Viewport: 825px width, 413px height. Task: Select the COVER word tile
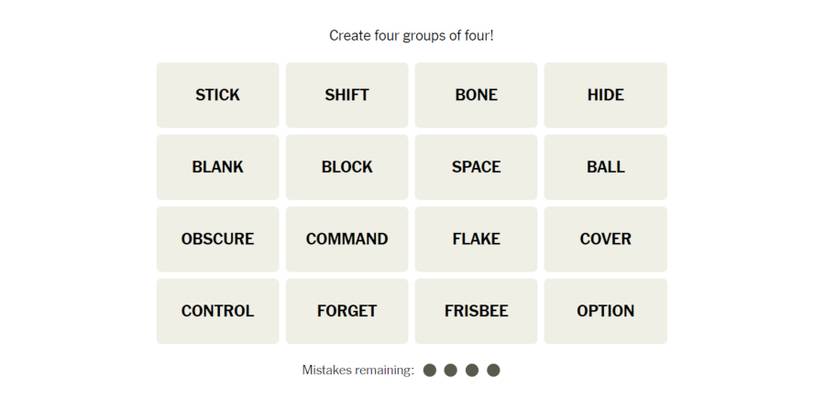[x=605, y=239]
